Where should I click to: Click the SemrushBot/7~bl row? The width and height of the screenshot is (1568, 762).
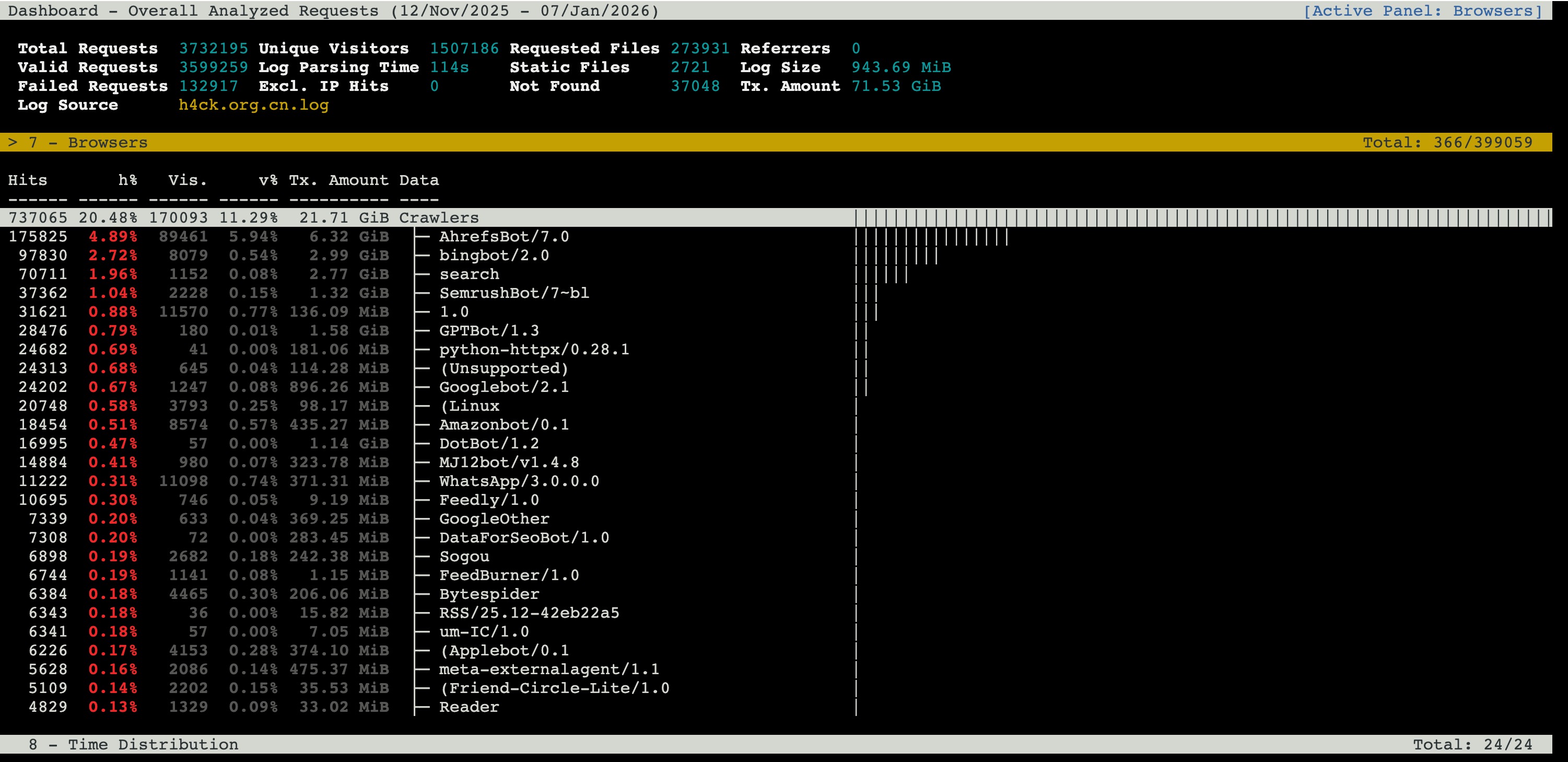[514, 293]
